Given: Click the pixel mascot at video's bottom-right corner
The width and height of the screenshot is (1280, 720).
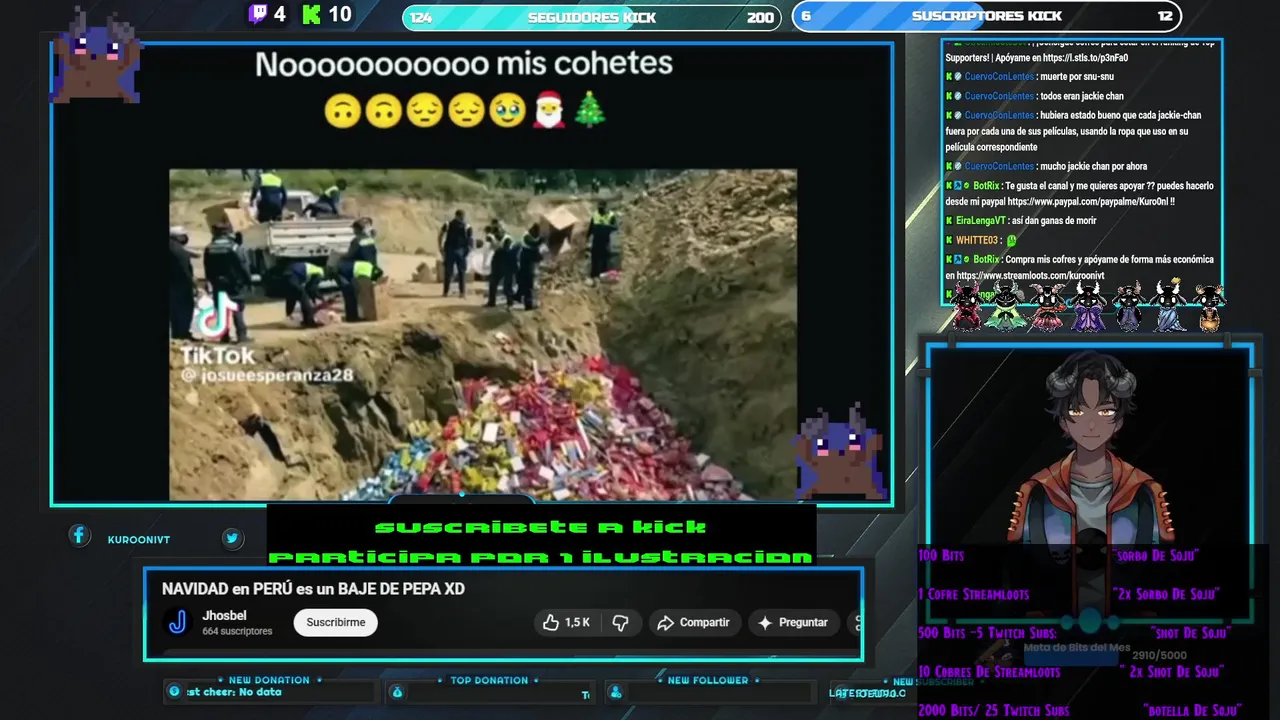Looking at the screenshot, I should pos(841,450).
